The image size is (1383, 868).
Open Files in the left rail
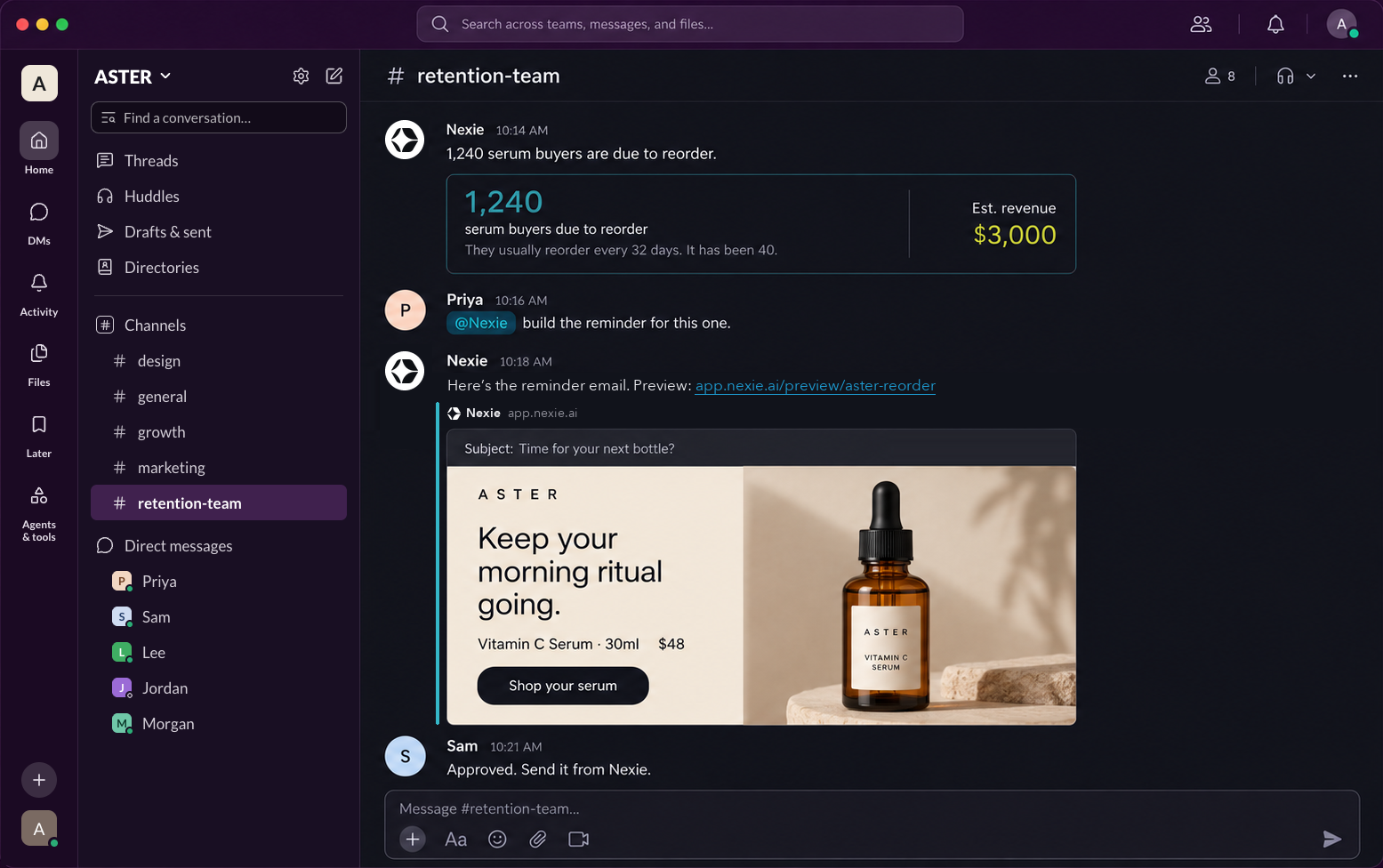point(39,364)
